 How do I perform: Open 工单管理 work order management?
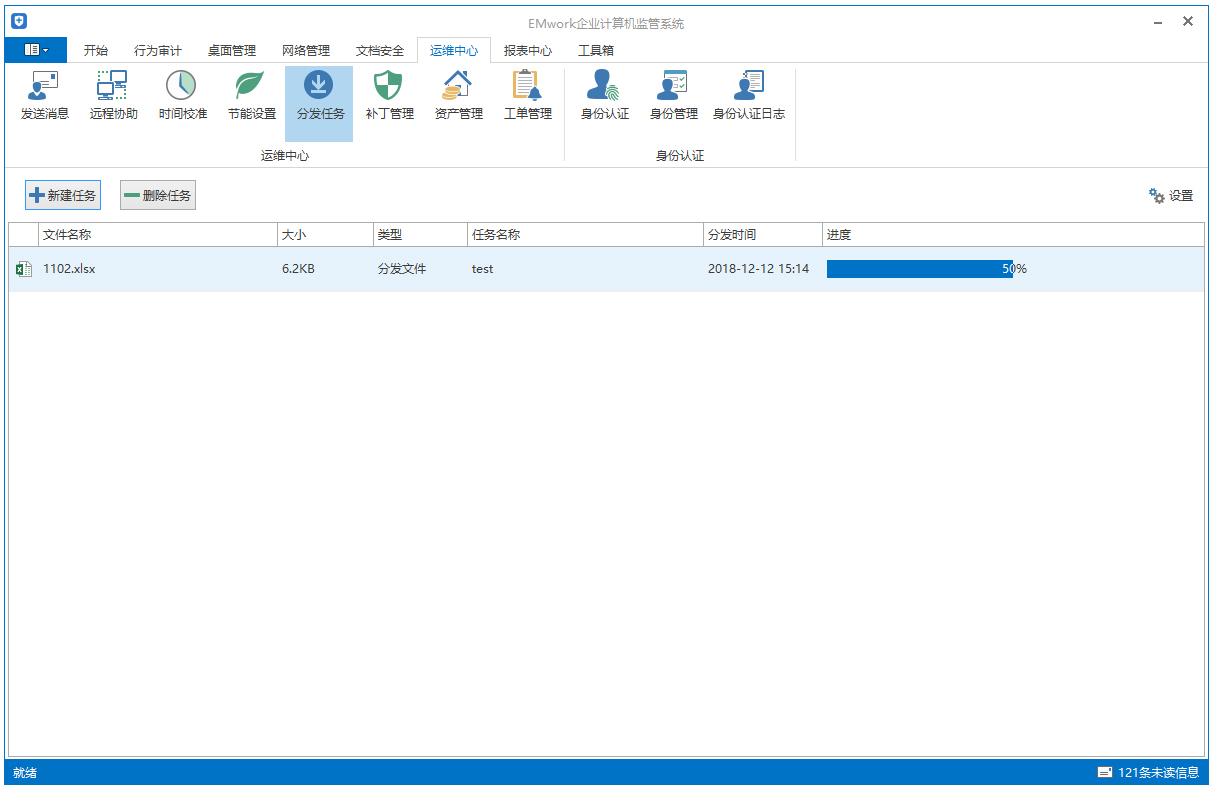pyautogui.click(x=527, y=96)
